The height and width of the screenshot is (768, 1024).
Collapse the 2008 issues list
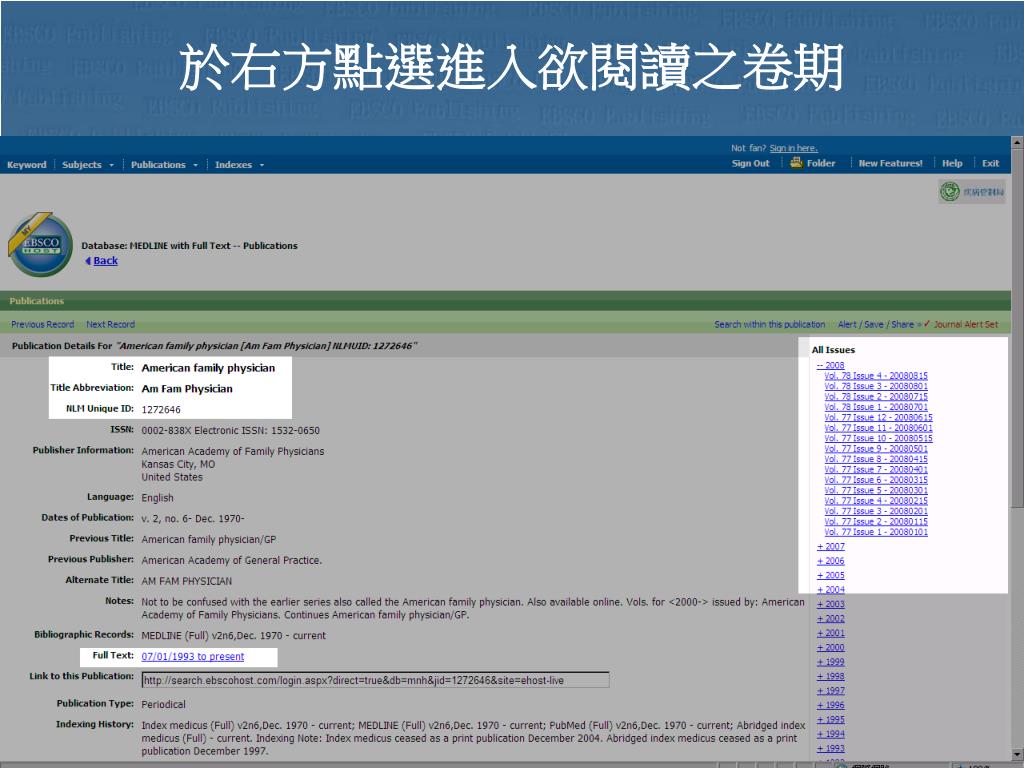tap(830, 365)
